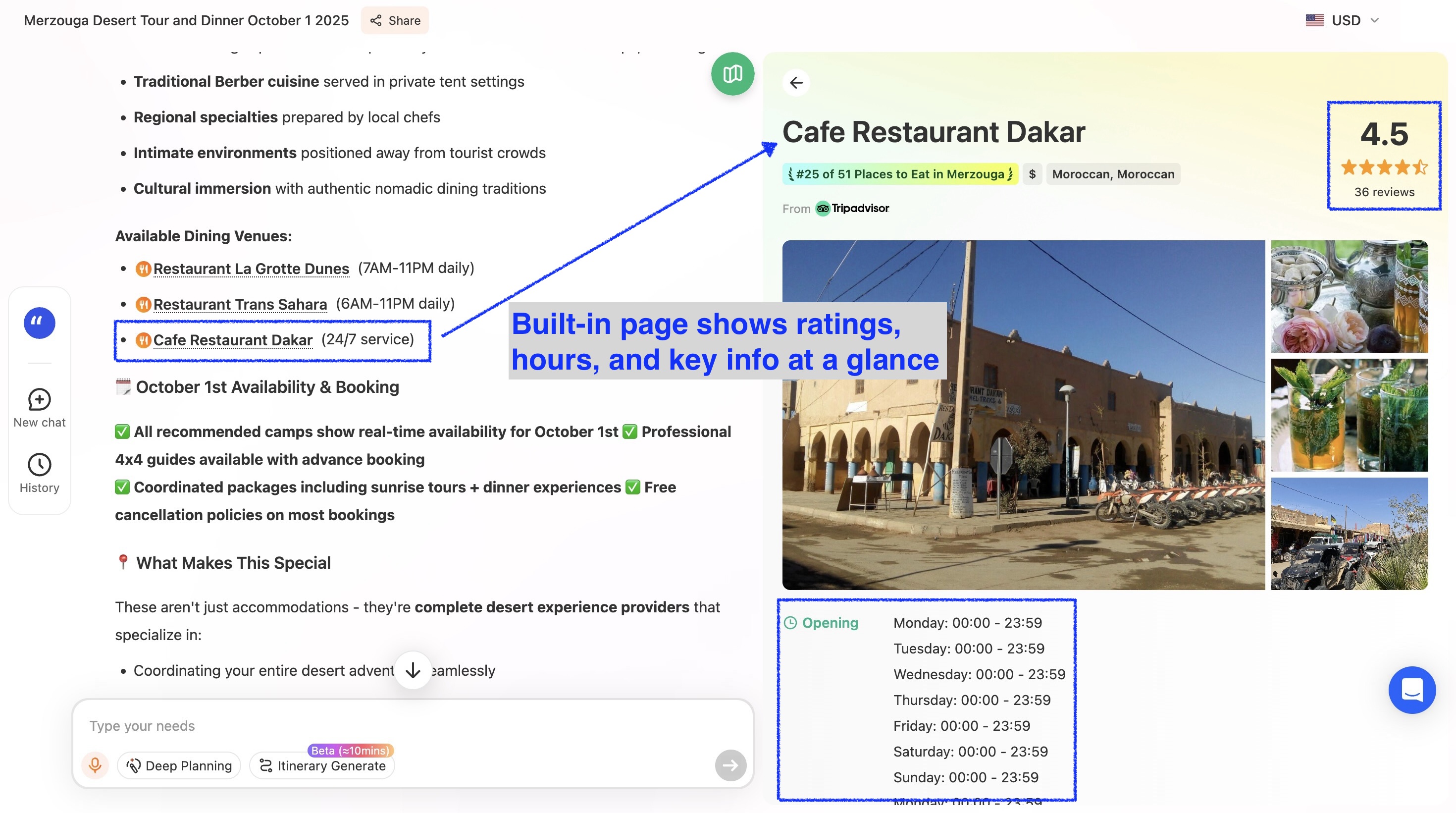This screenshot has width=1456, height=813.
Task: Focus the 'Type your needs' input field
Action: 413,725
